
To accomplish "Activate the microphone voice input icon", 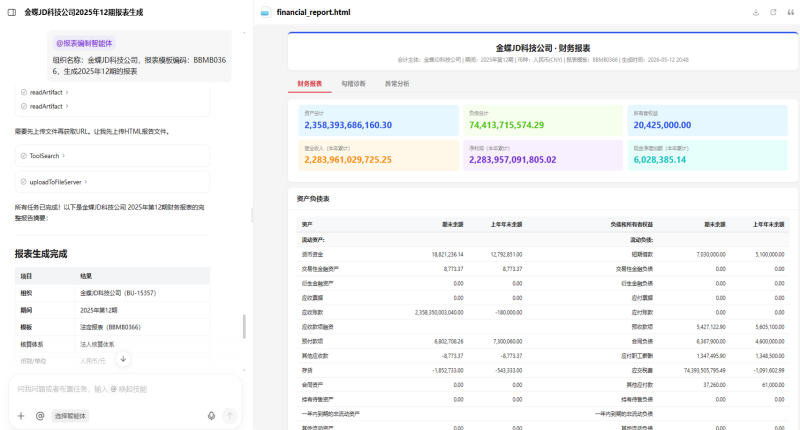I will (211, 416).
